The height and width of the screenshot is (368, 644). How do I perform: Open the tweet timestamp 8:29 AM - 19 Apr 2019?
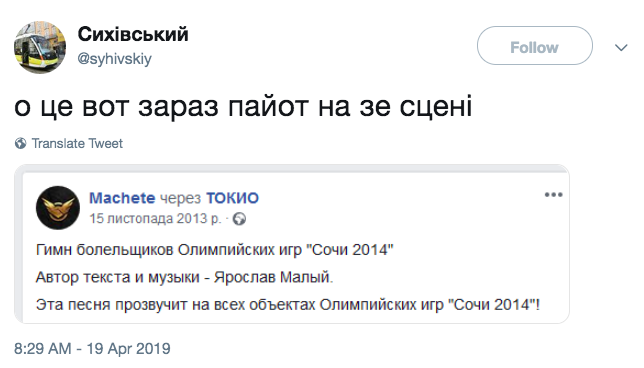92,349
